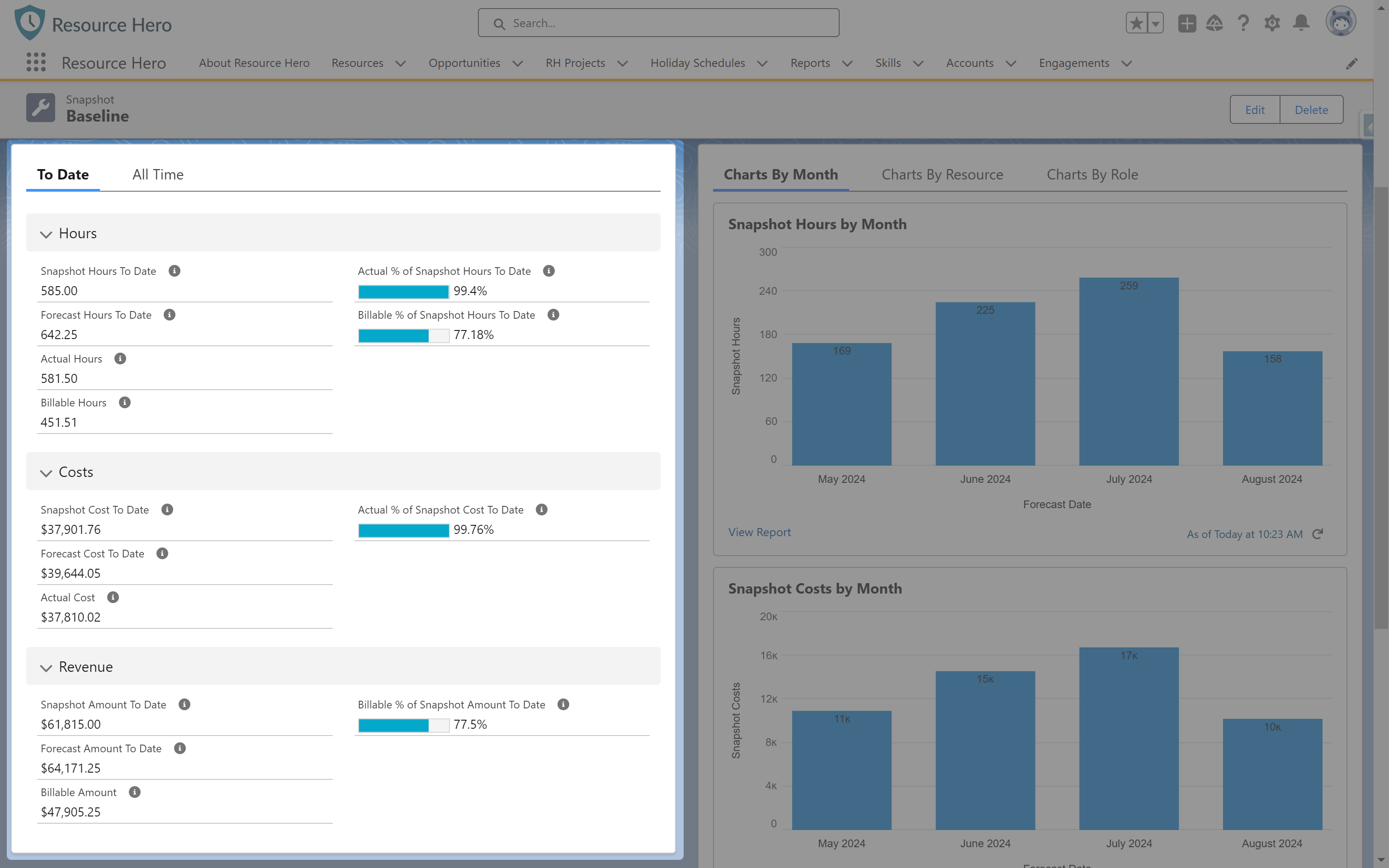Click info icon next to Snapshot Hours To Date
The height and width of the screenshot is (868, 1389).
click(x=175, y=270)
